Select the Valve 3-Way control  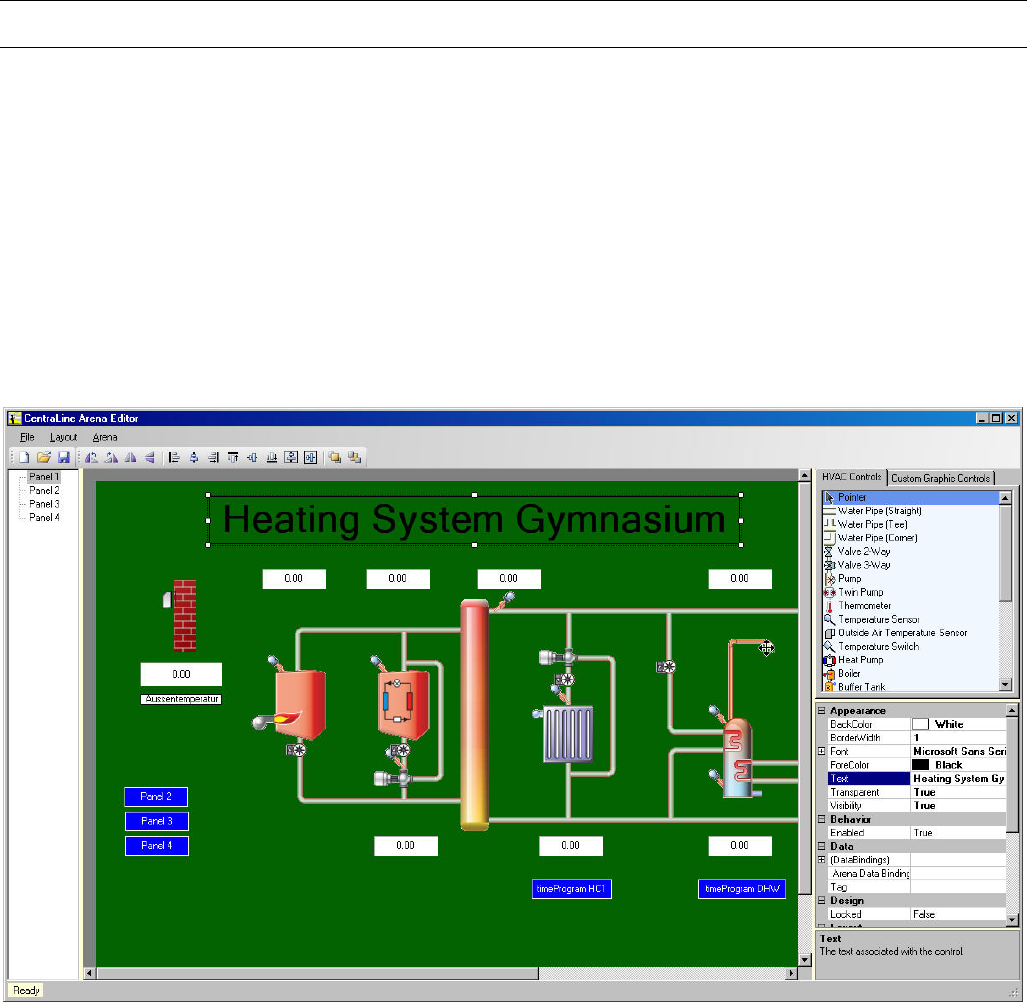tap(863, 565)
